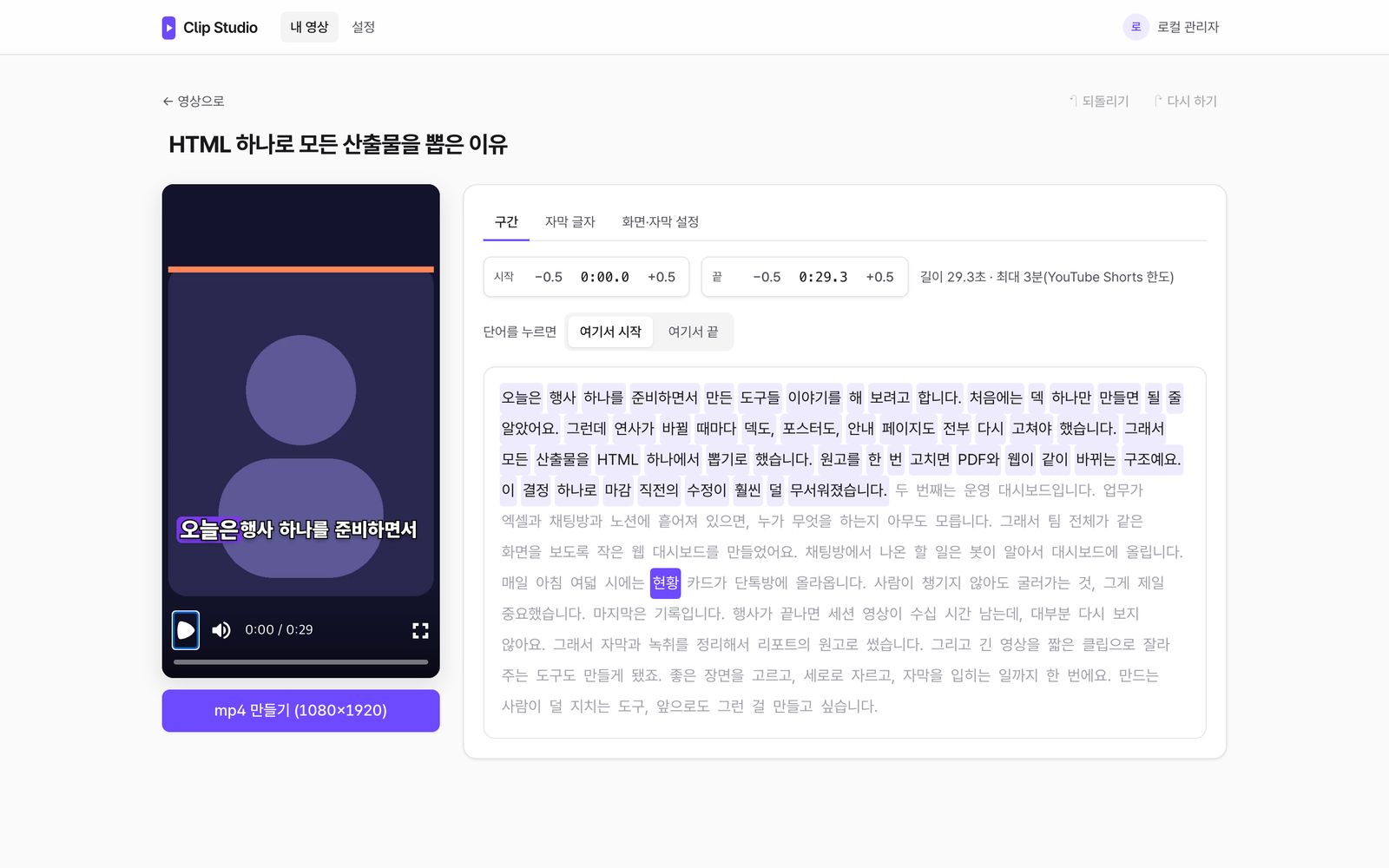Click the transcript word 엑셀과
The width and height of the screenshot is (1389, 868).
tap(521, 522)
